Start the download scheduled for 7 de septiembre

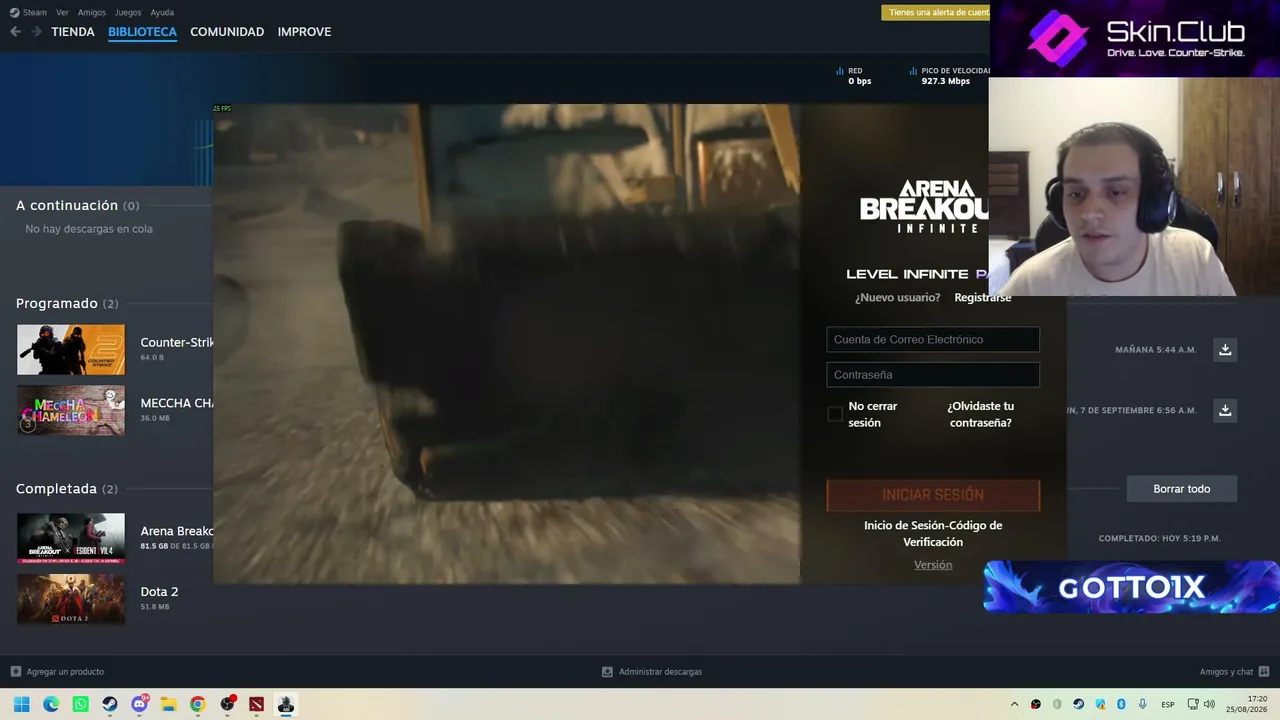[1225, 410]
